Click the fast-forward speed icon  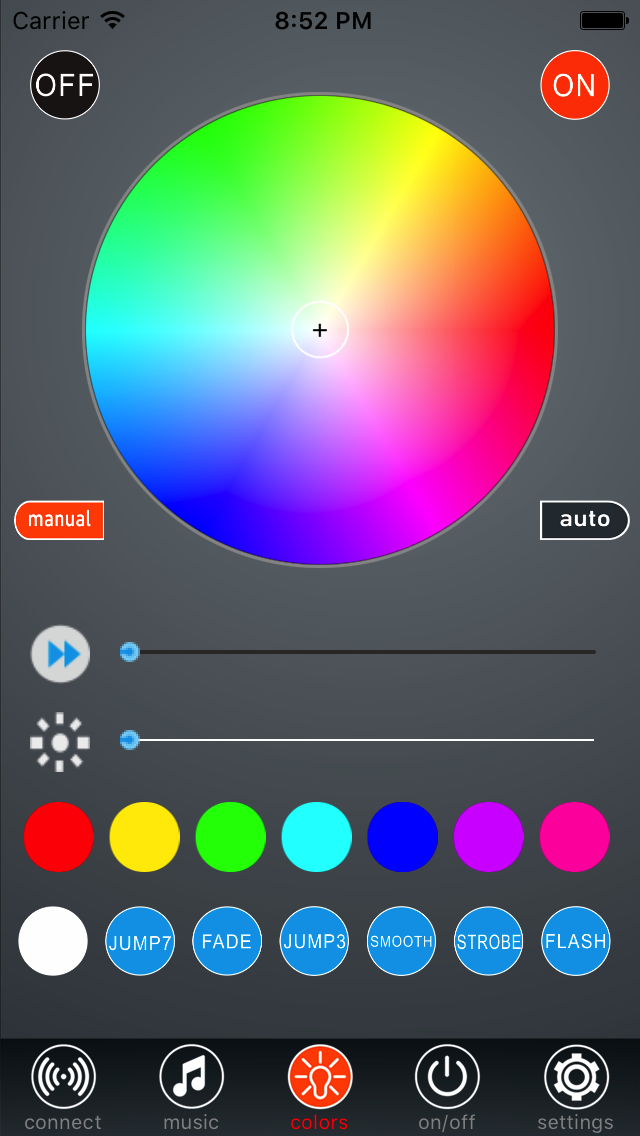[61, 654]
